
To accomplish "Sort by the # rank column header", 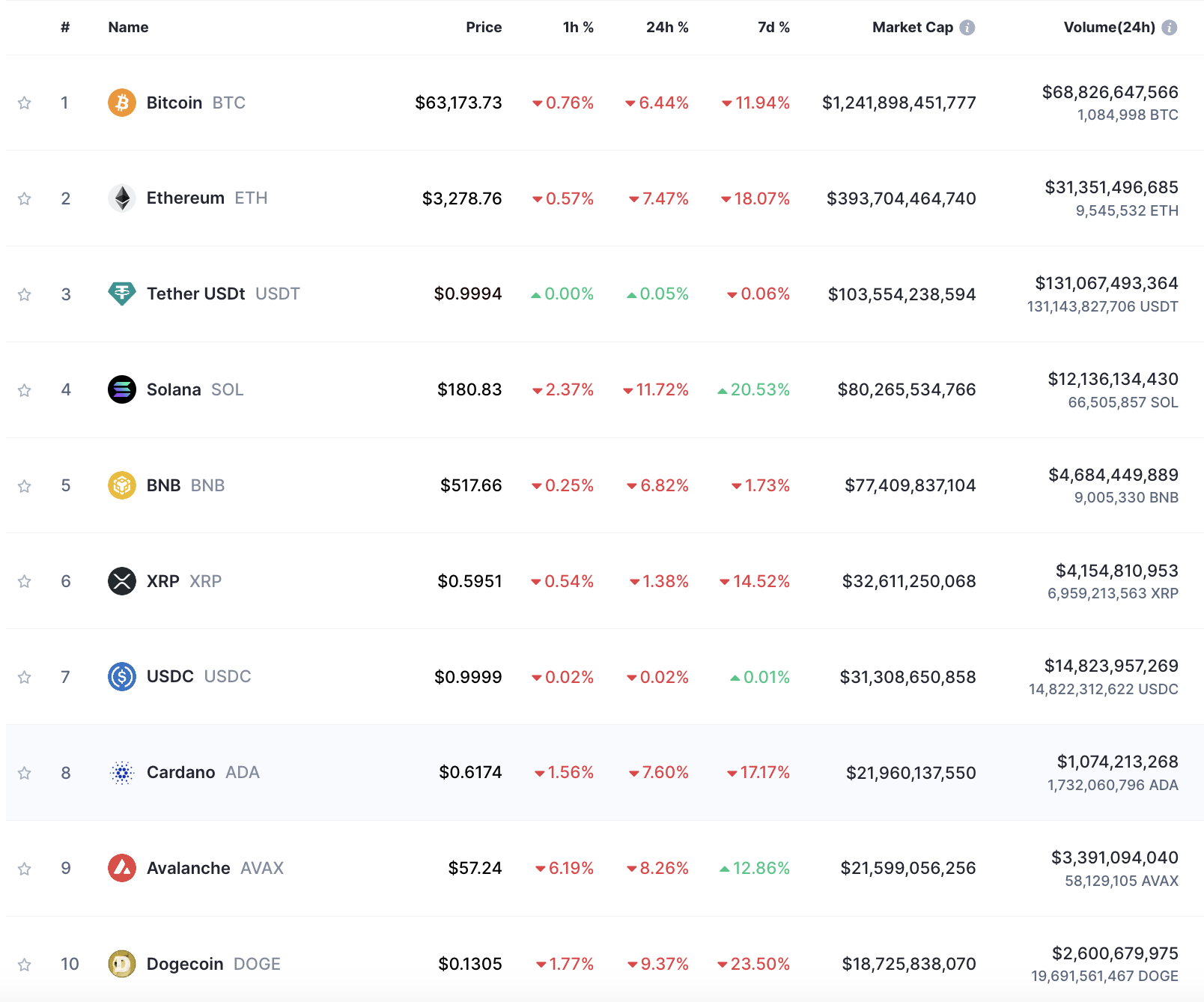I will pos(65,28).
